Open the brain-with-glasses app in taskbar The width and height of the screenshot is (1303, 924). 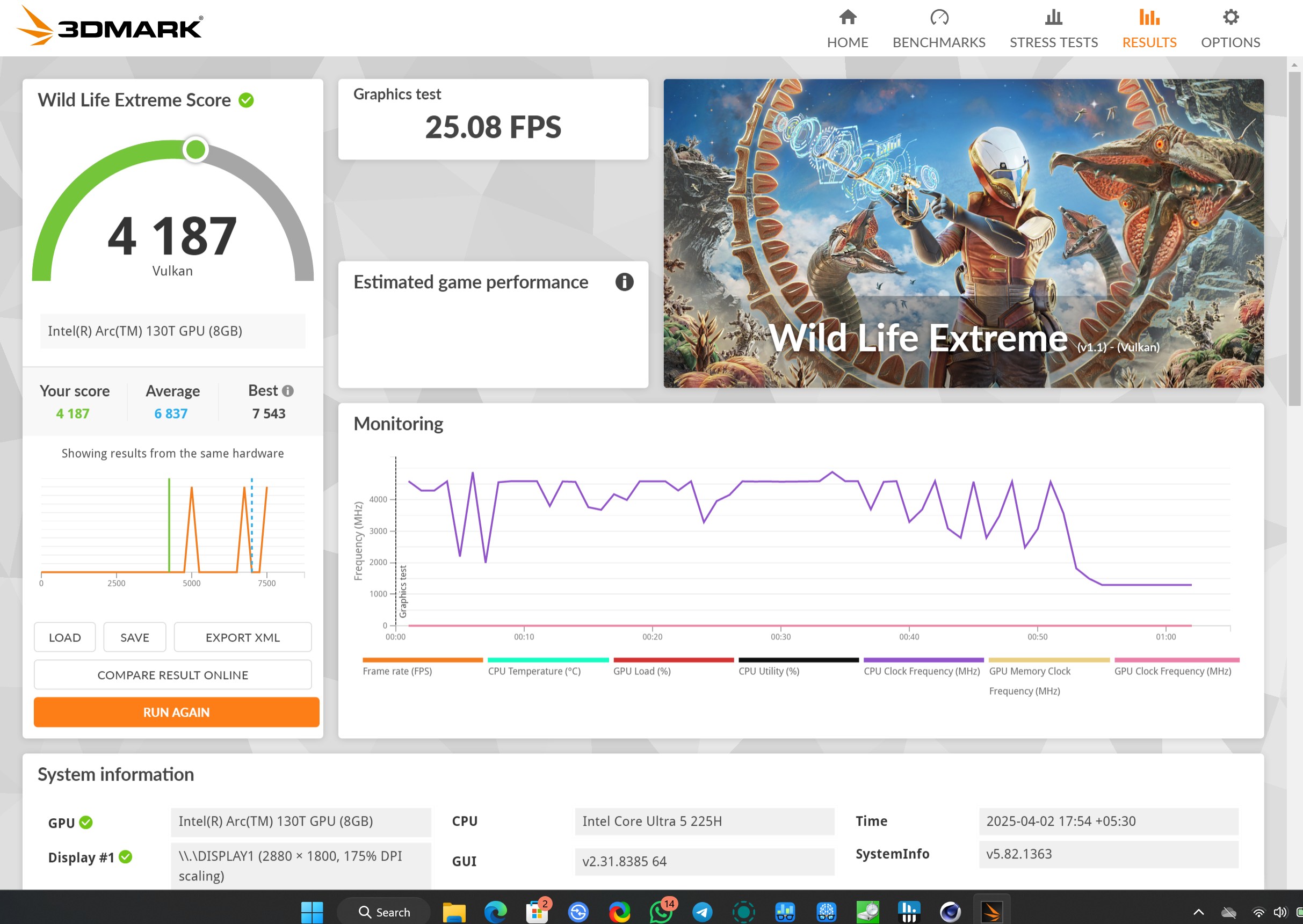pos(827,912)
